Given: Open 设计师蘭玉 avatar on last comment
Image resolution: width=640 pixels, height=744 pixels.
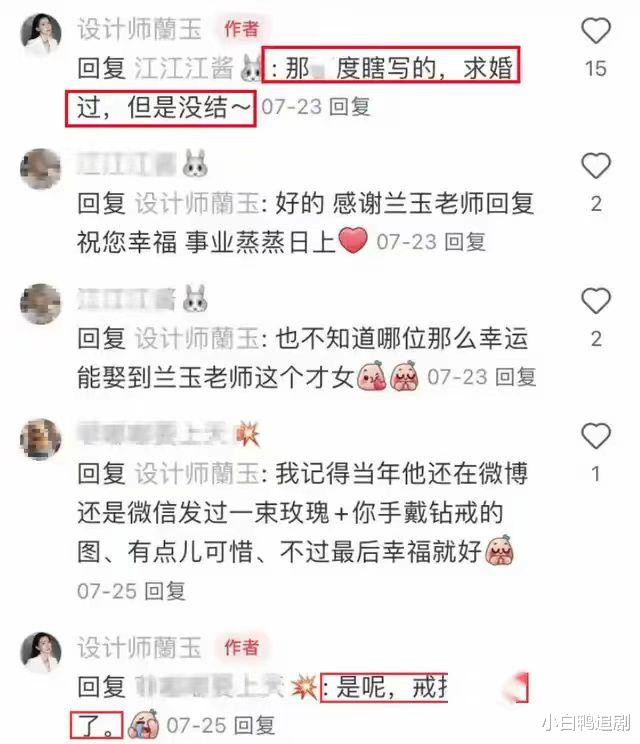Looking at the screenshot, I should 41,652.
